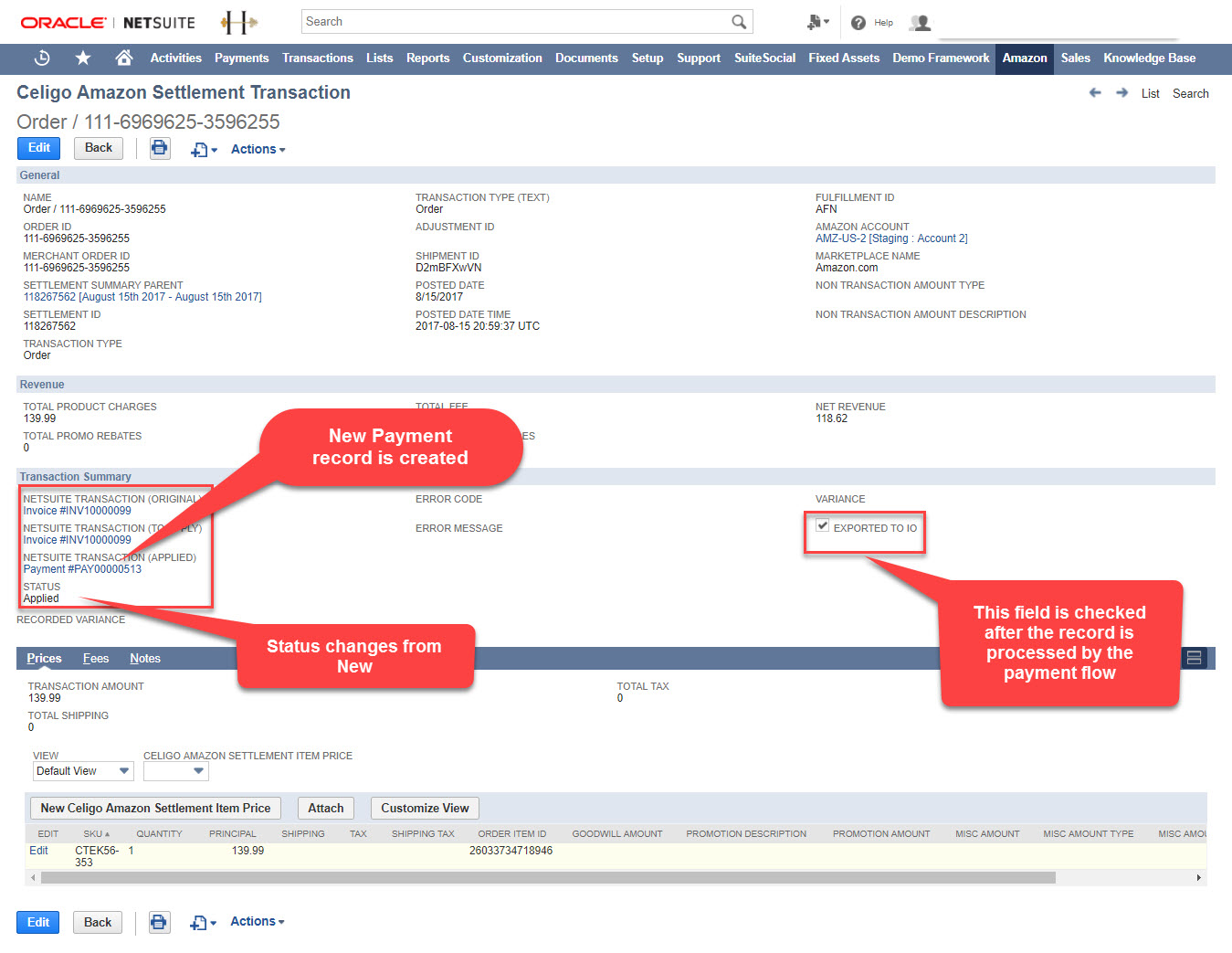This screenshot has height=953, width=1232.
Task: Open the to-apply Invoice #INV10000099 link
Action: coord(77,540)
